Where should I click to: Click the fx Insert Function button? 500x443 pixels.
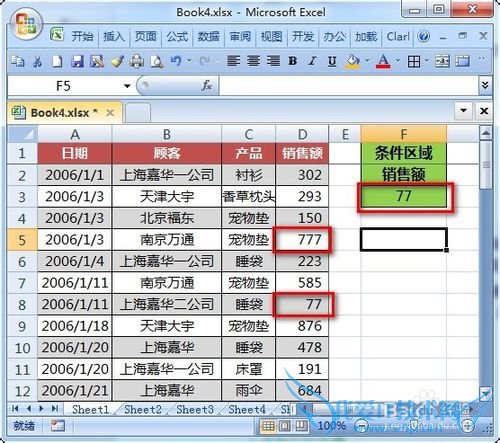tap(207, 86)
